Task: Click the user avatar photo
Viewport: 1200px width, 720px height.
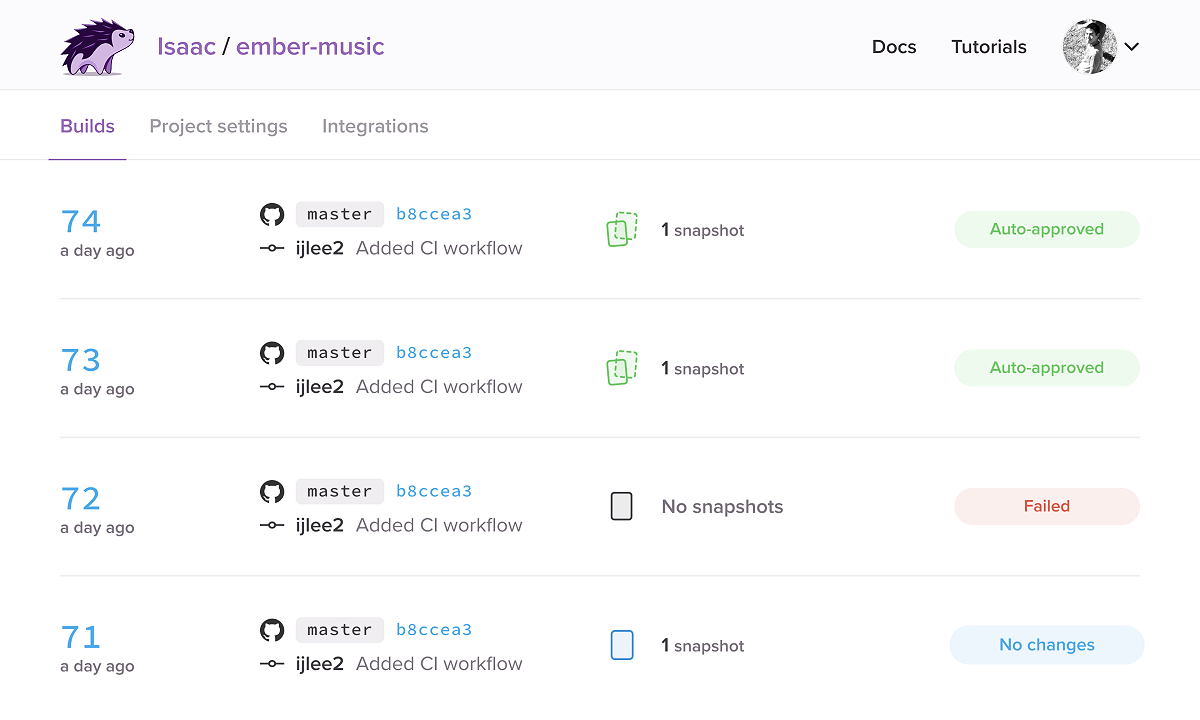Action: 1090,47
